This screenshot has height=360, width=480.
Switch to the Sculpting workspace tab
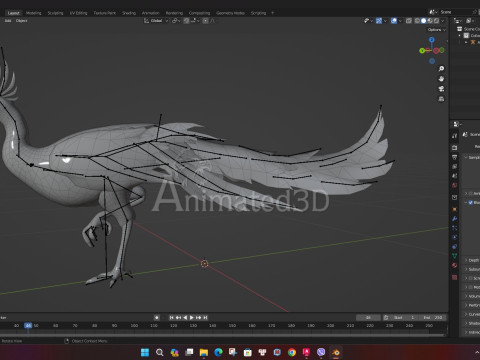pyautogui.click(x=55, y=13)
